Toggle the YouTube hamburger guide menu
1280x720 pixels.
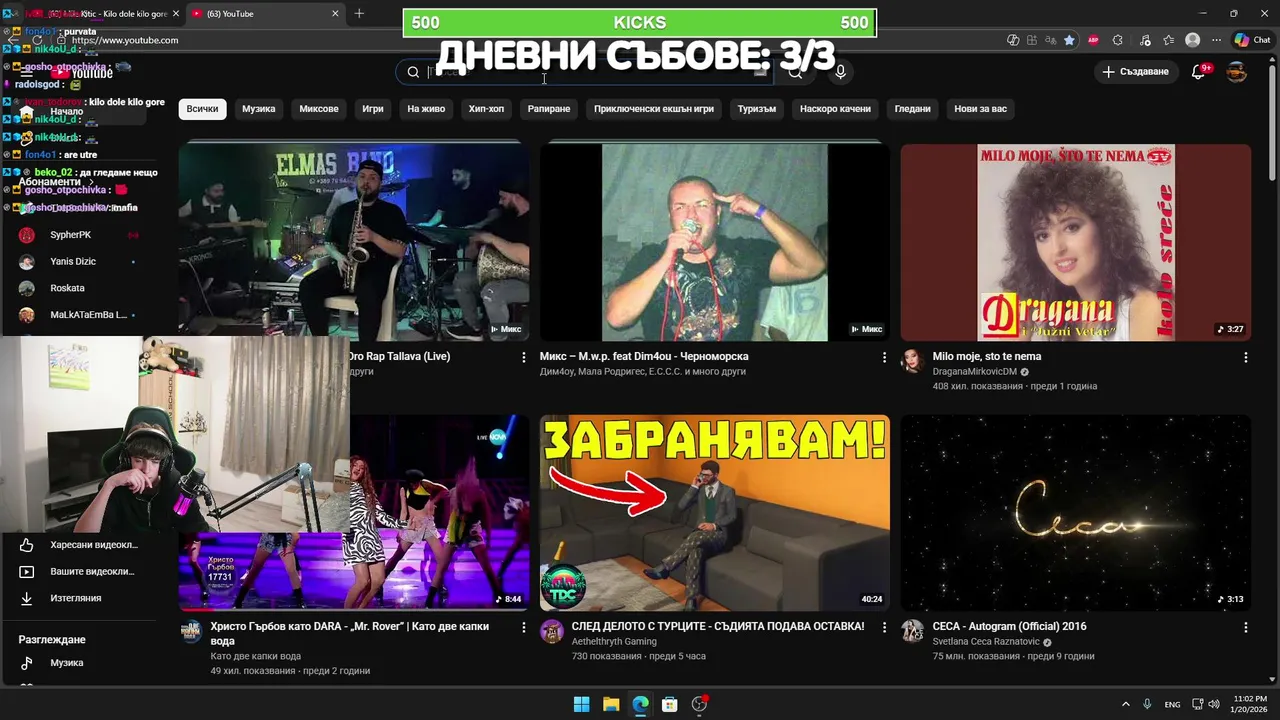coord(27,72)
